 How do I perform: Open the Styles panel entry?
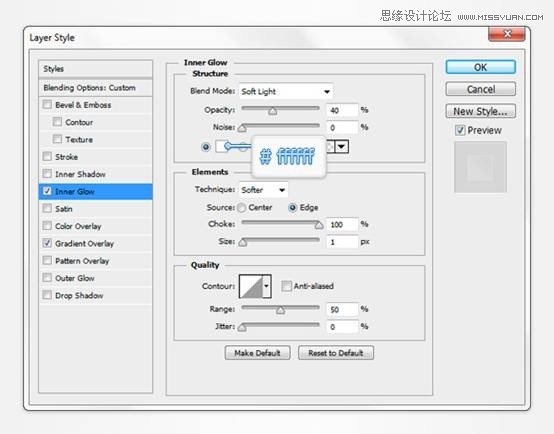(95, 69)
